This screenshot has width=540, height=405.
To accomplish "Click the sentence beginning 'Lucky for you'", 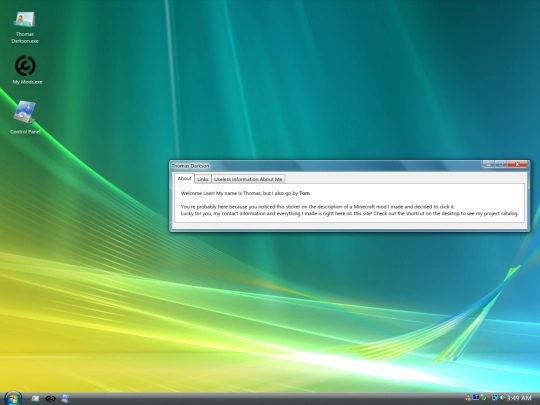I will click(x=349, y=214).
